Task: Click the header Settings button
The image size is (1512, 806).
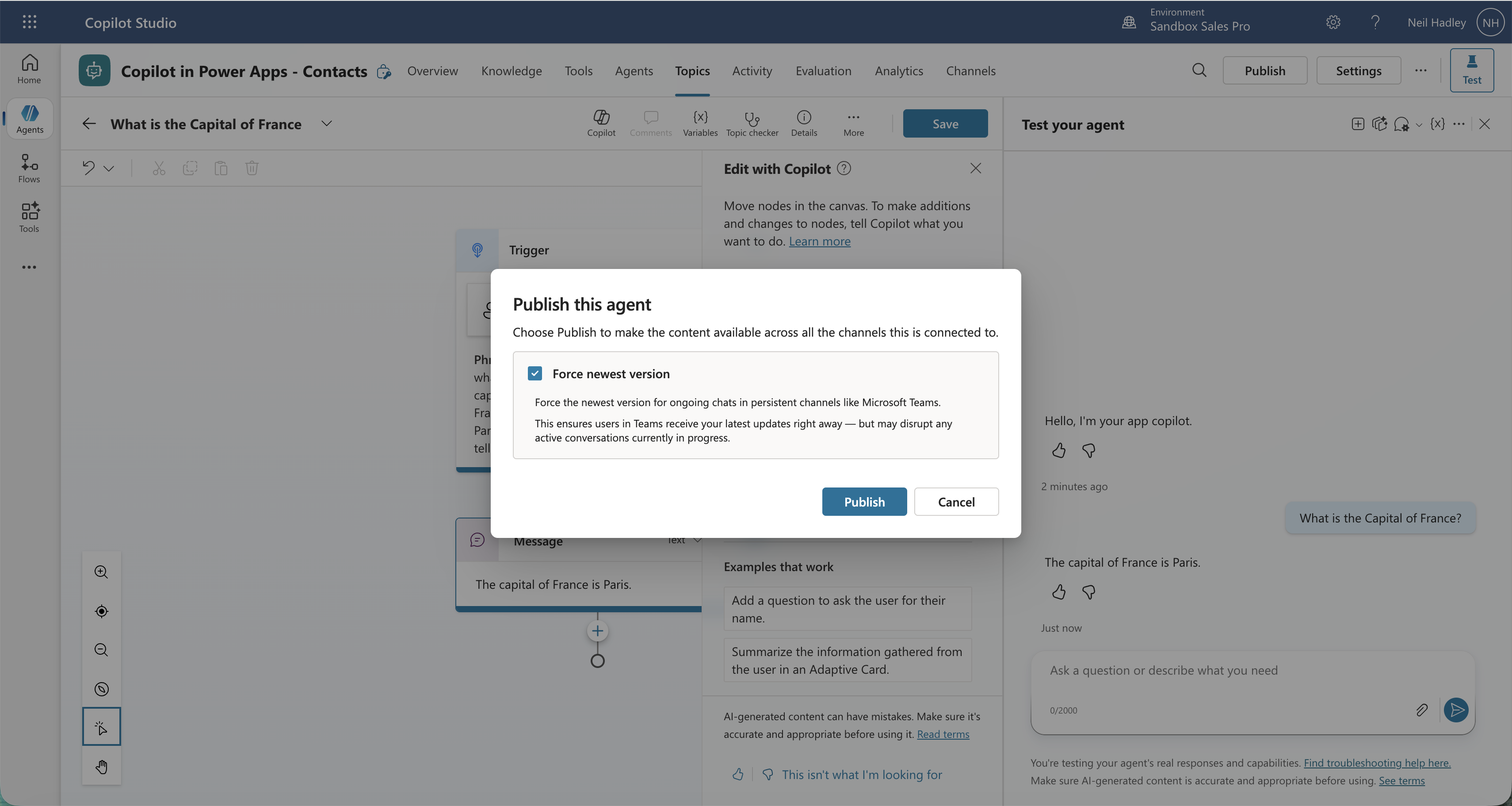Action: click(x=1358, y=70)
